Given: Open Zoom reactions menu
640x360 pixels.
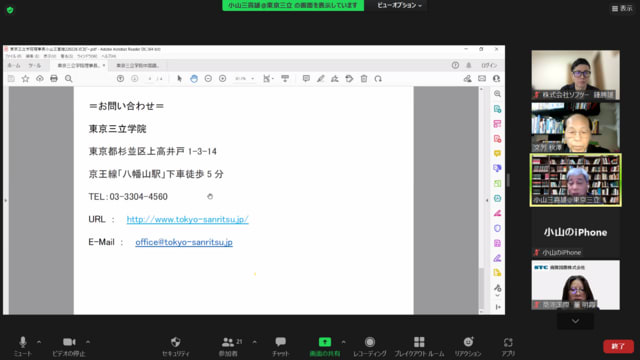Looking at the screenshot, I should 468,346.
